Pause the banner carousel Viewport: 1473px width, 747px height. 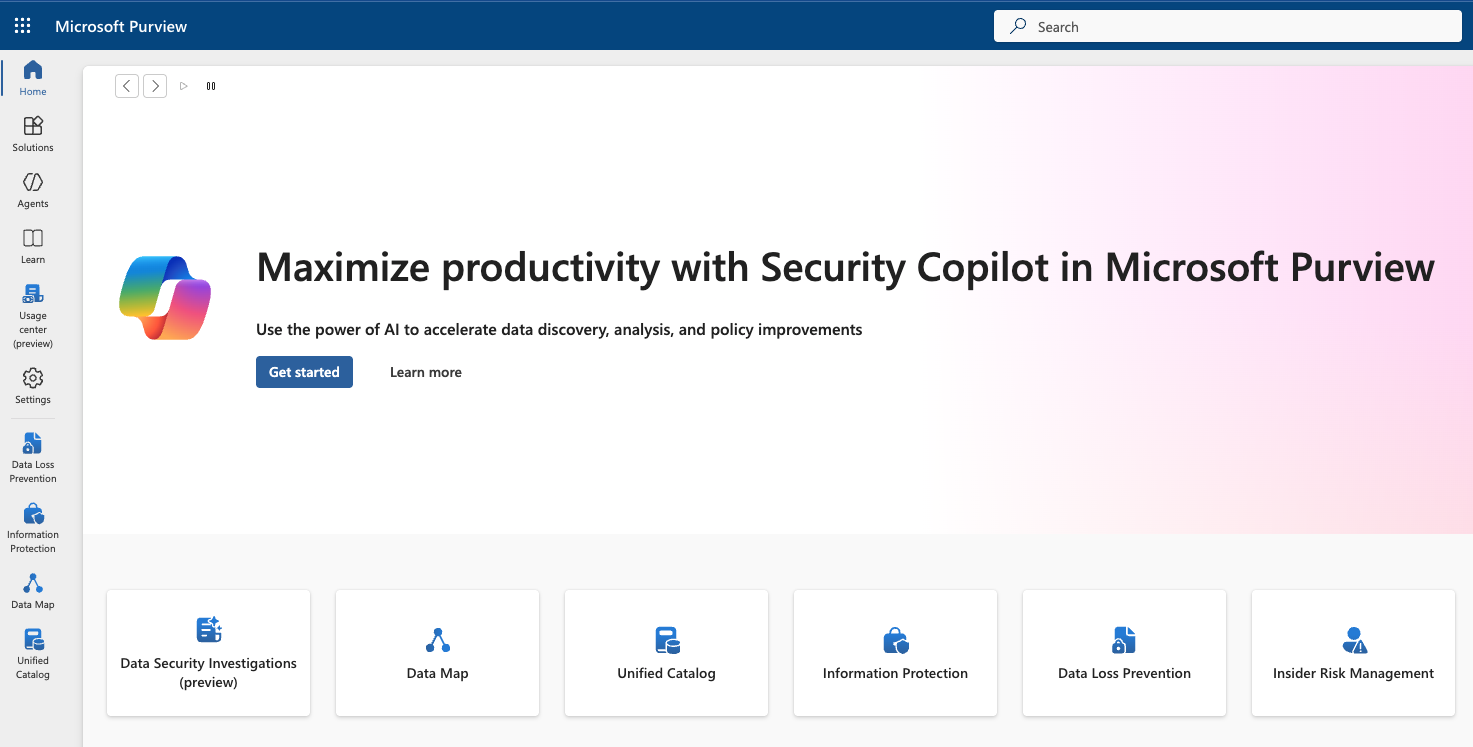211,86
